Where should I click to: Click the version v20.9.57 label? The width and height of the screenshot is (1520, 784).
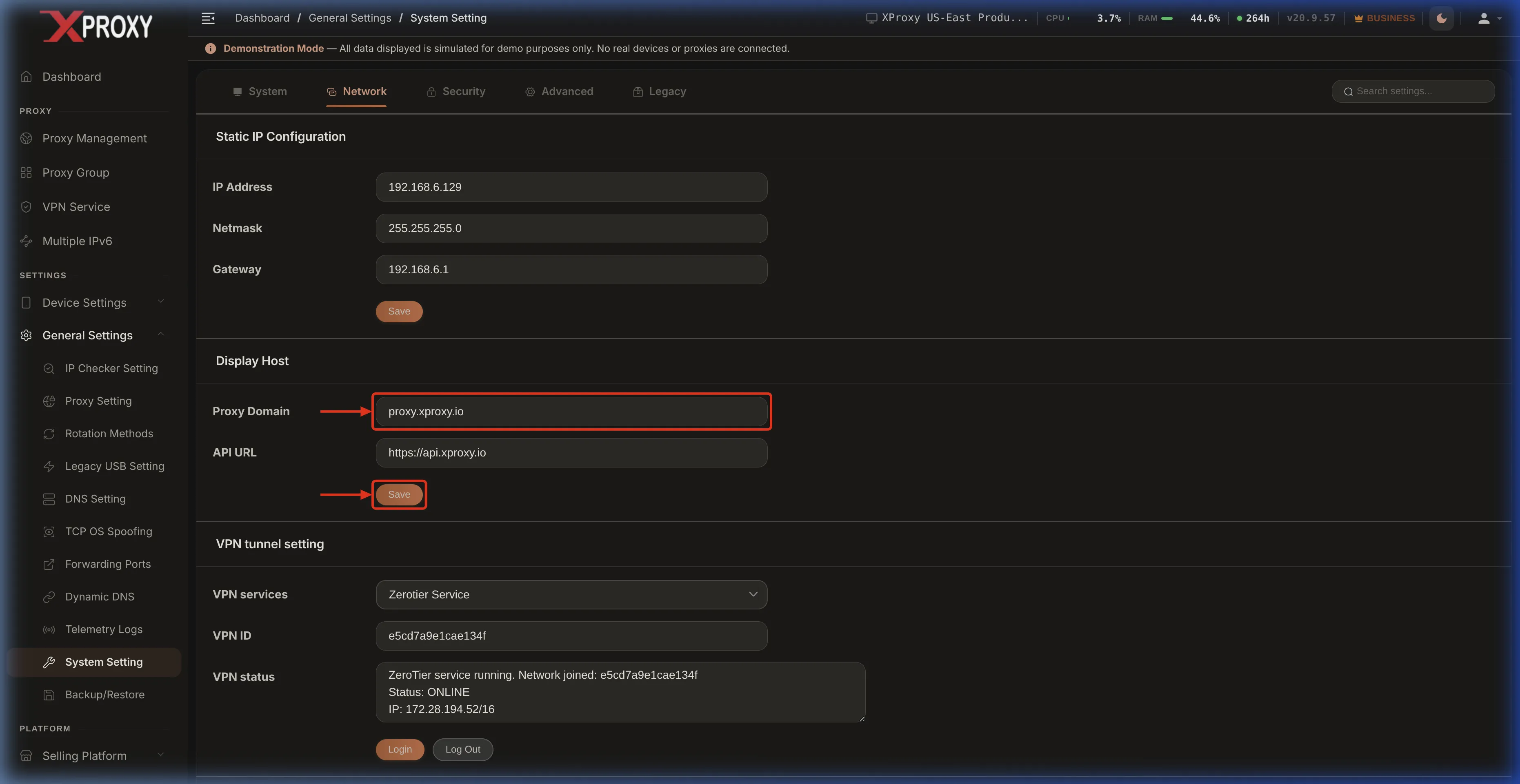pyautogui.click(x=1311, y=18)
